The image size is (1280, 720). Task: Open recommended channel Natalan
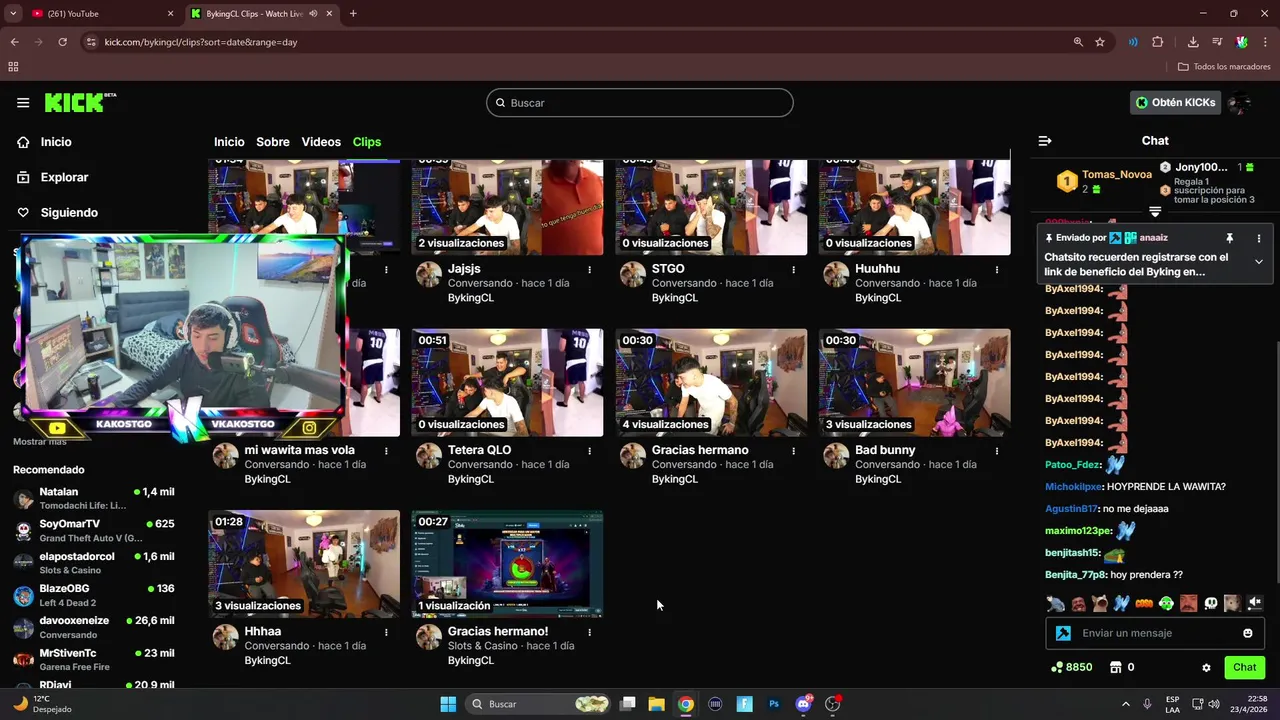[95, 499]
